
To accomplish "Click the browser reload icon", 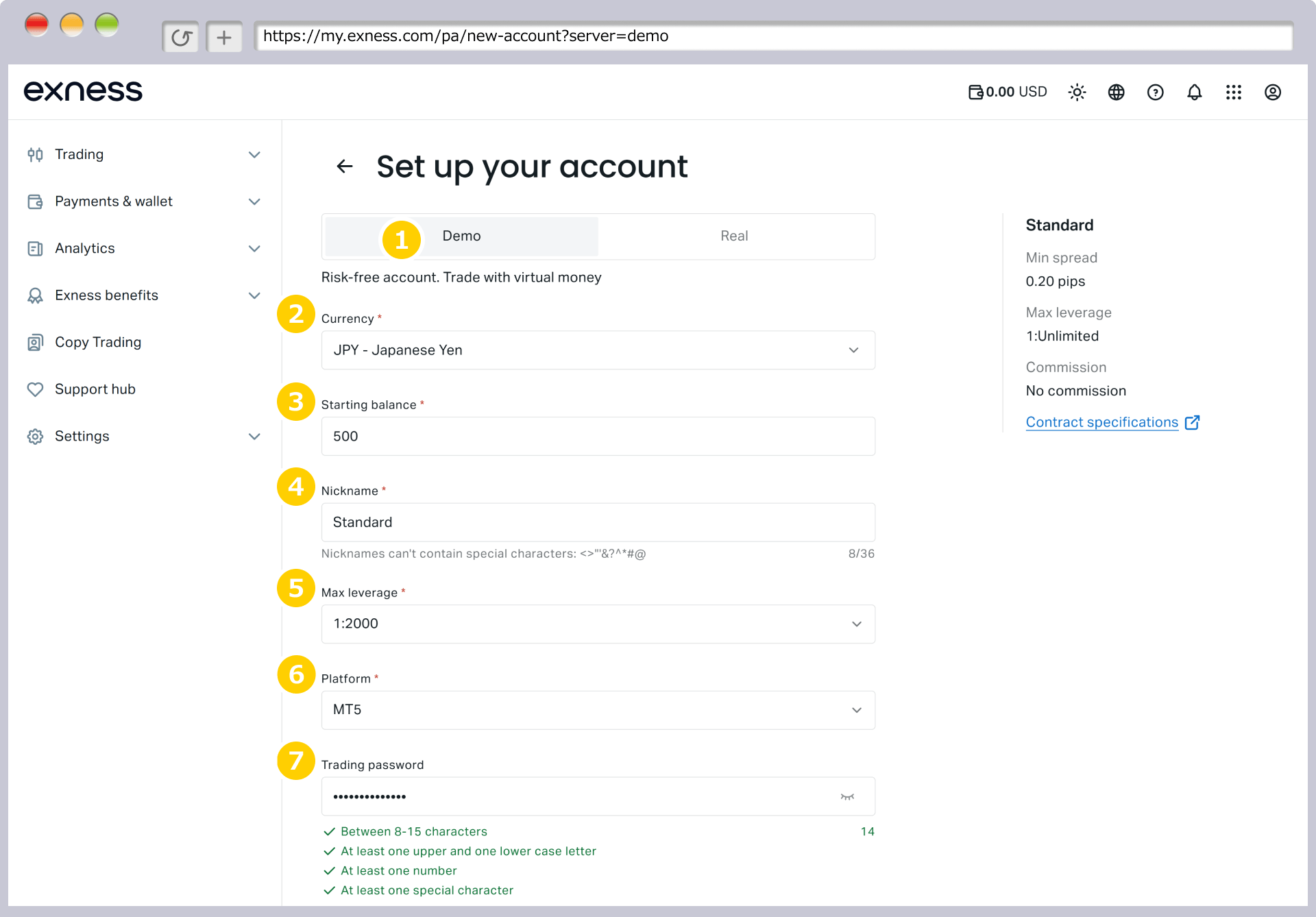I will 181,37.
